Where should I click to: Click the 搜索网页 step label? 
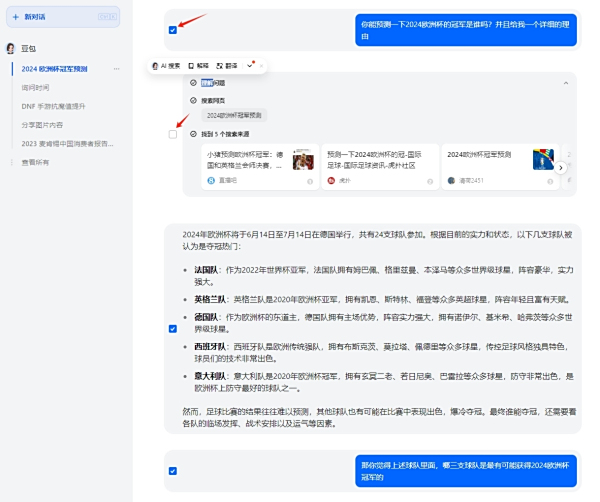(x=213, y=101)
